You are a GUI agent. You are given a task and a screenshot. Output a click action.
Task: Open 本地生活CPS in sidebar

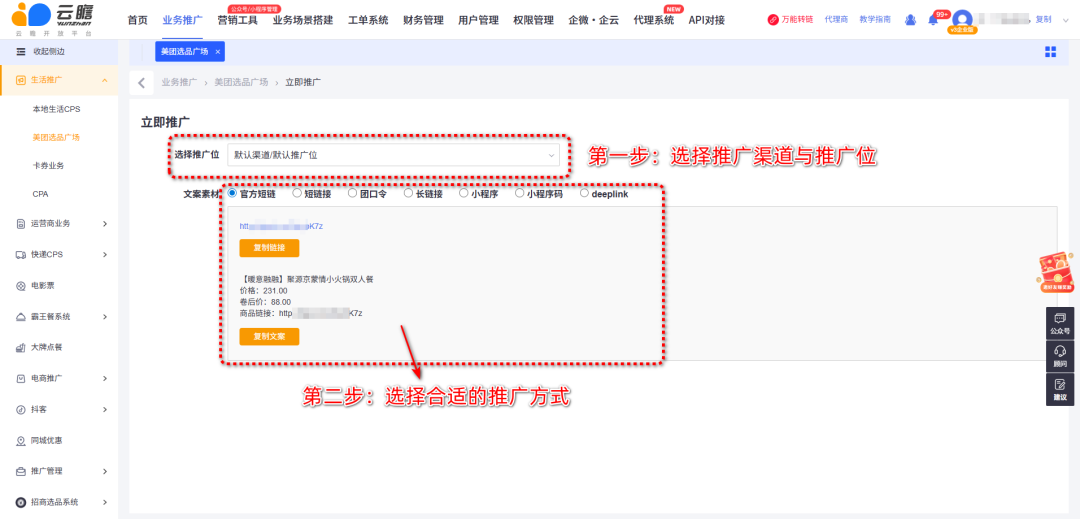tap(56, 109)
